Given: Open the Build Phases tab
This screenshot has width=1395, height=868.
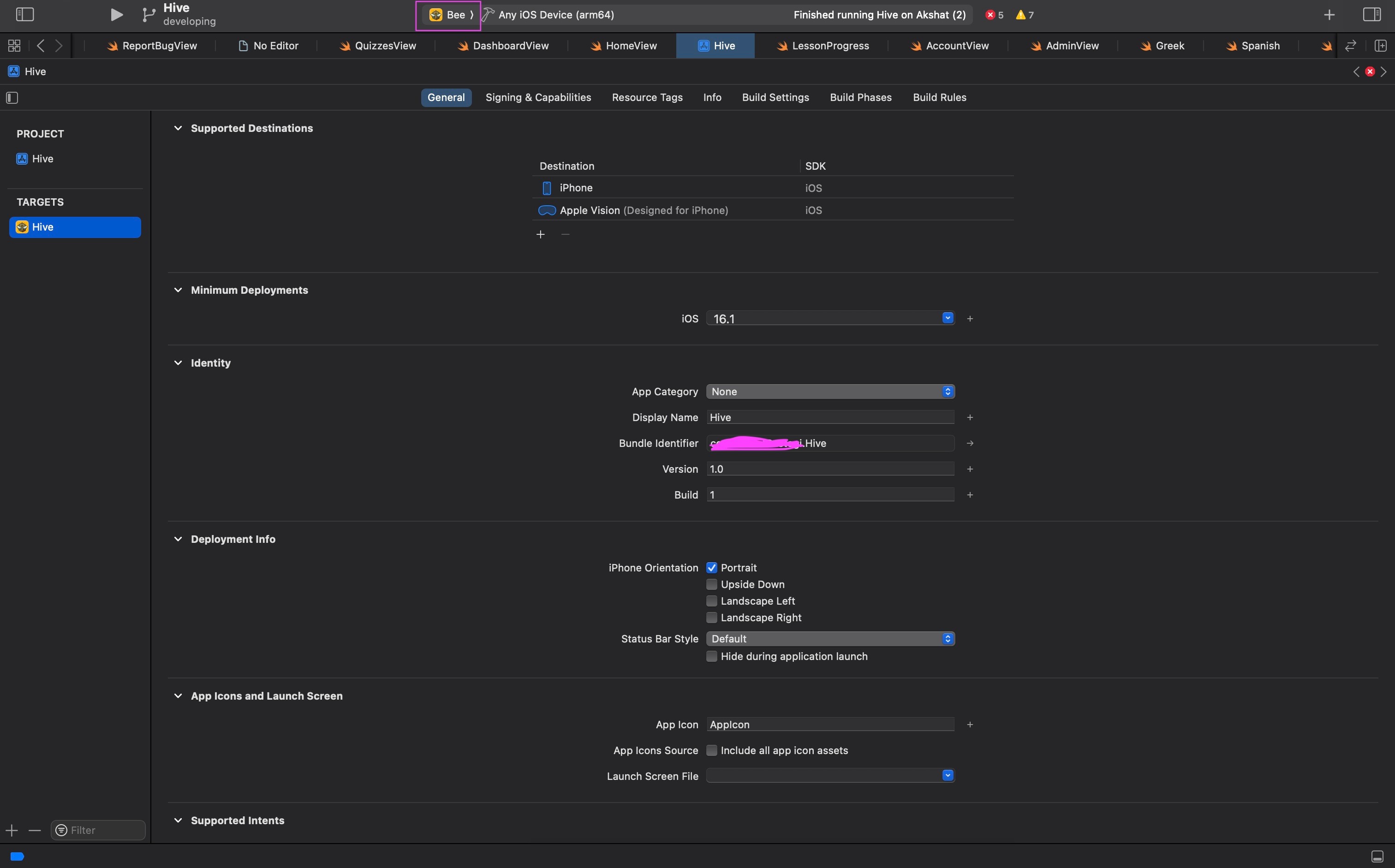Looking at the screenshot, I should [x=860, y=98].
